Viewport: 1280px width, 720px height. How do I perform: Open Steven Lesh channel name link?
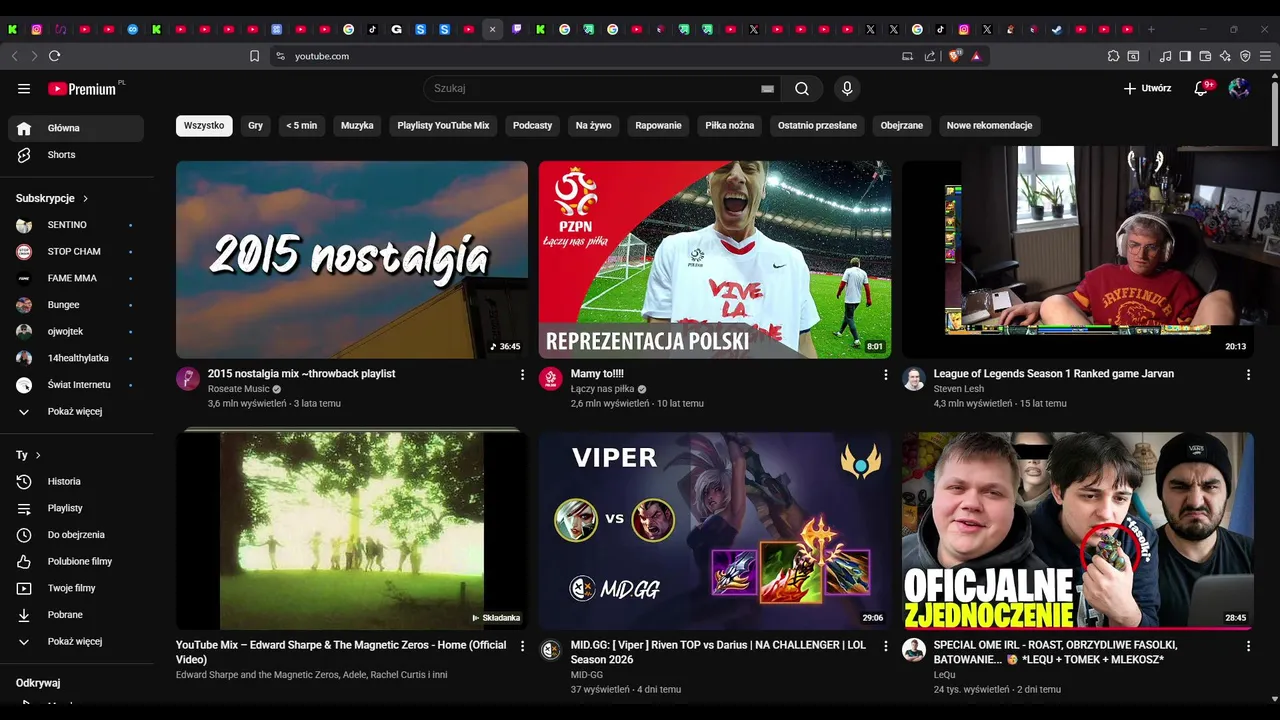959,389
